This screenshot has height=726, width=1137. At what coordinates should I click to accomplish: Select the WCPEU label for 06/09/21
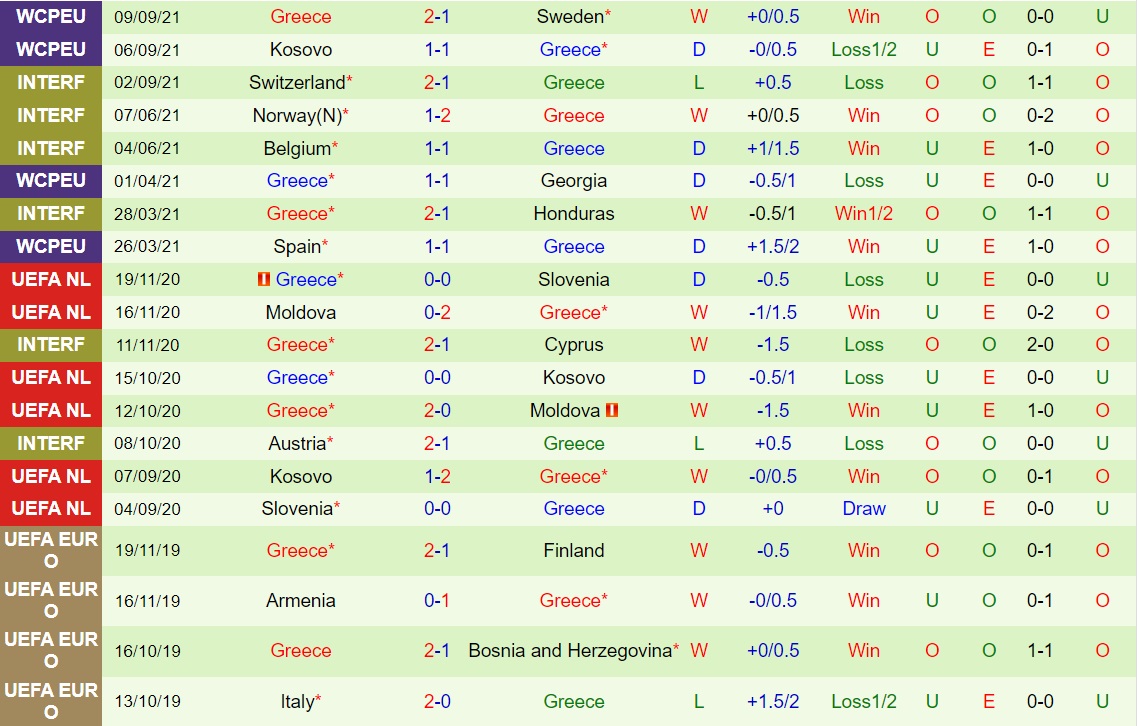51,49
